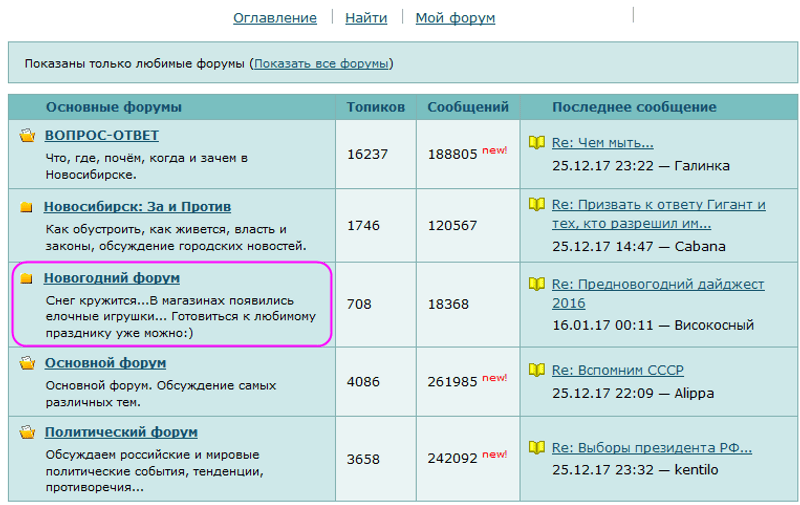Open the Найти search page
This screenshot has height=505, width=800.
click(366, 18)
